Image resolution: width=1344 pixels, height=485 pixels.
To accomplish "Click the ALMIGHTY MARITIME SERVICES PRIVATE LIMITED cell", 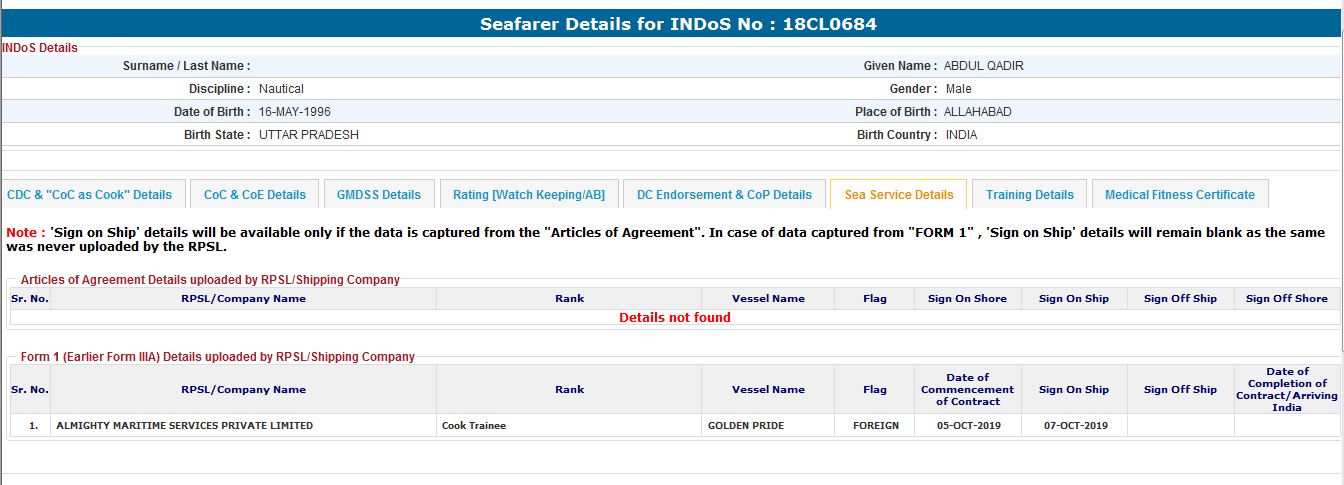I will coord(184,426).
